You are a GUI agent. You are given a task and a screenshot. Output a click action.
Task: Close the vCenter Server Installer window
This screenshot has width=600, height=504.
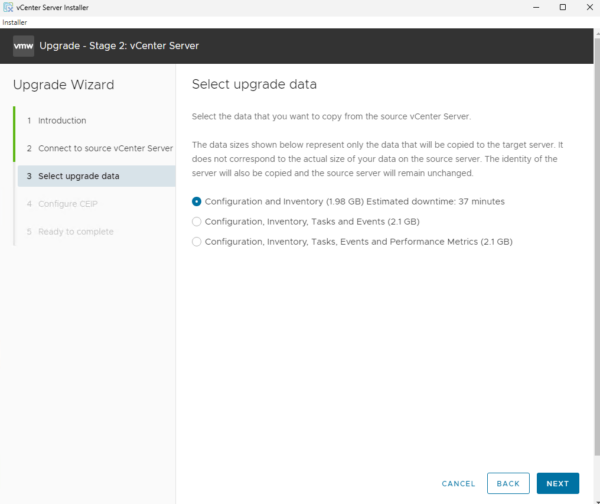tap(590, 7)
